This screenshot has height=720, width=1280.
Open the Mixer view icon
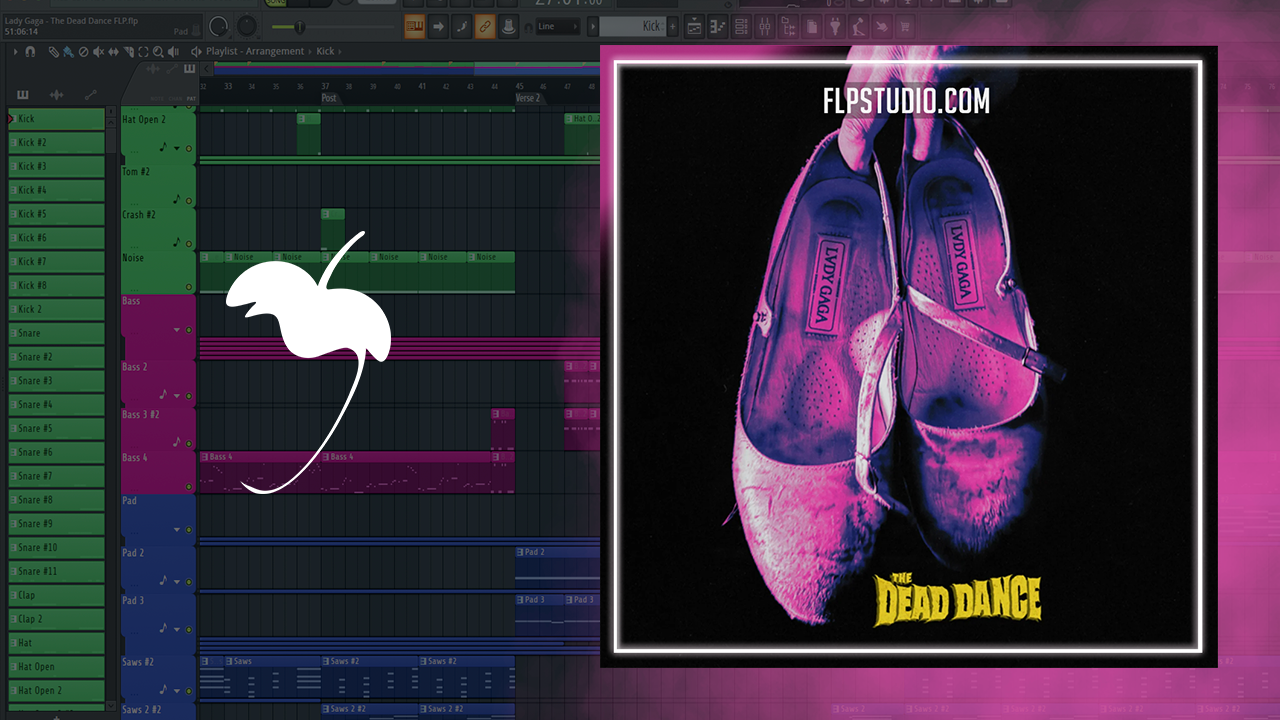point(765,26)
